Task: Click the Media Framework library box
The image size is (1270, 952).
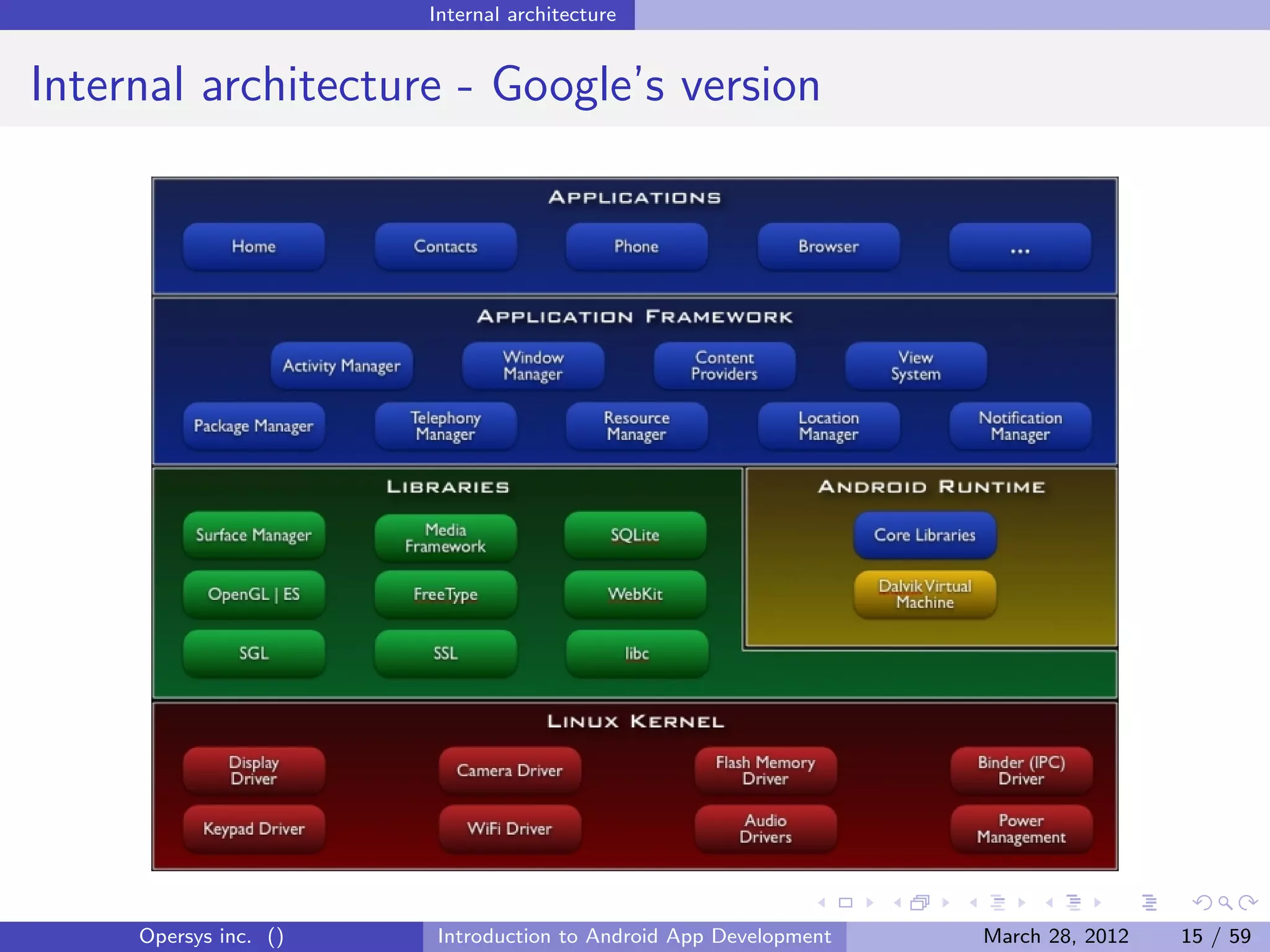Action: pos(445,538)
